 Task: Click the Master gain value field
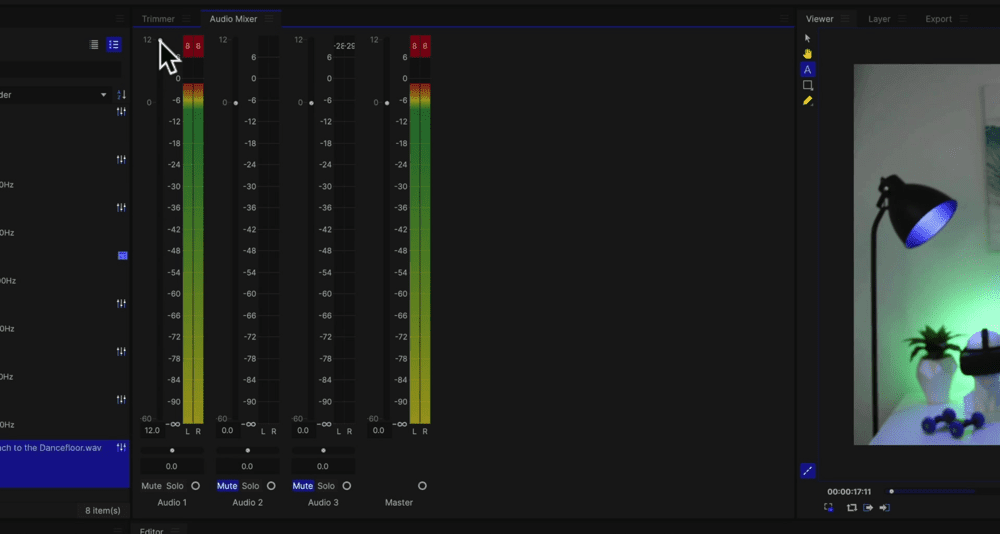378,431
